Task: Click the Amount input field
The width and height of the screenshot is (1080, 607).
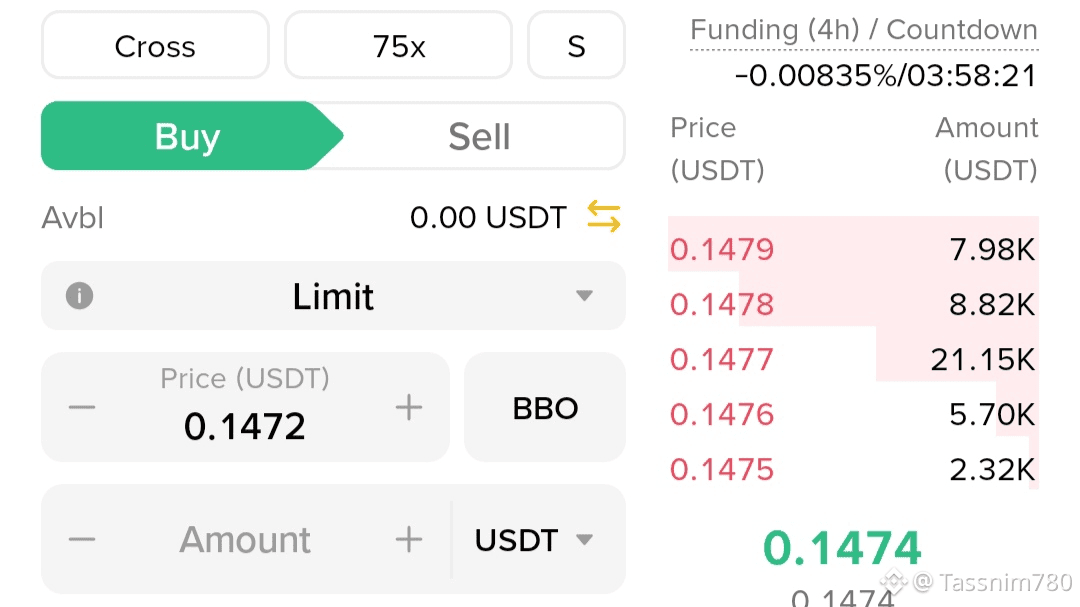Action: point(245,540)
